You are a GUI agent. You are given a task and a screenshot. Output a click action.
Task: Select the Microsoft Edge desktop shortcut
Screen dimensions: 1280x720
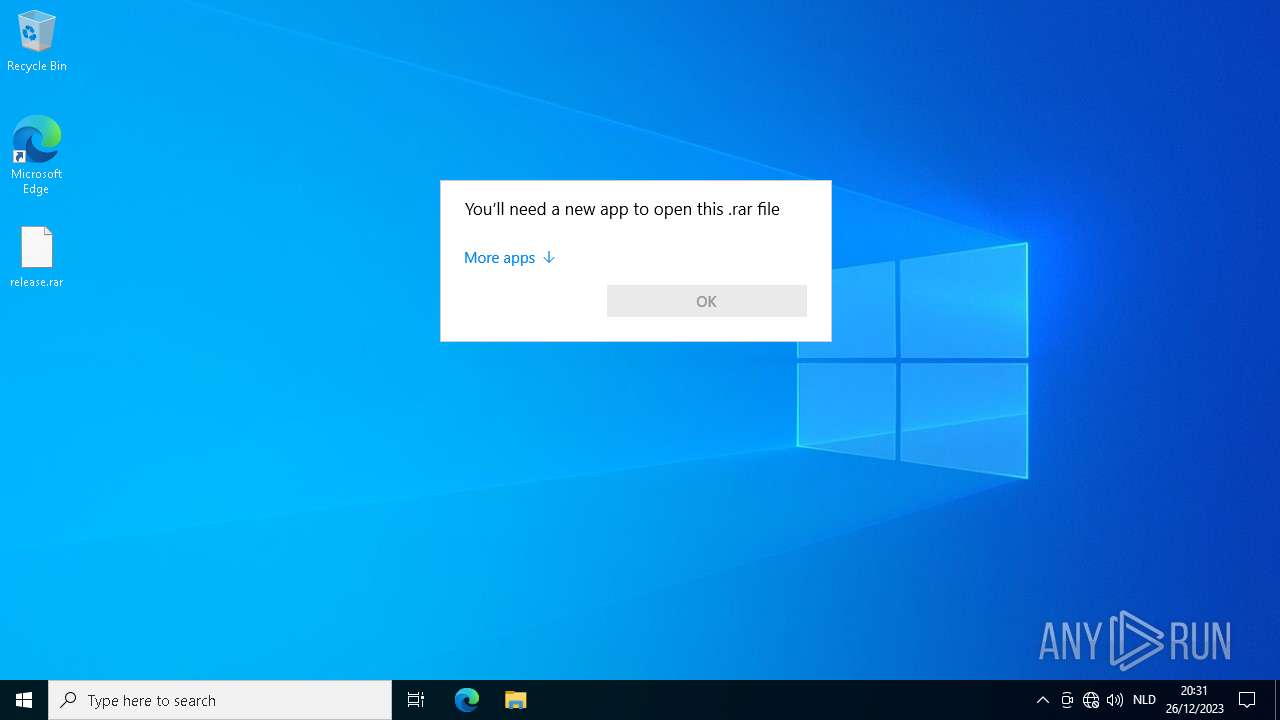[37, 155]
